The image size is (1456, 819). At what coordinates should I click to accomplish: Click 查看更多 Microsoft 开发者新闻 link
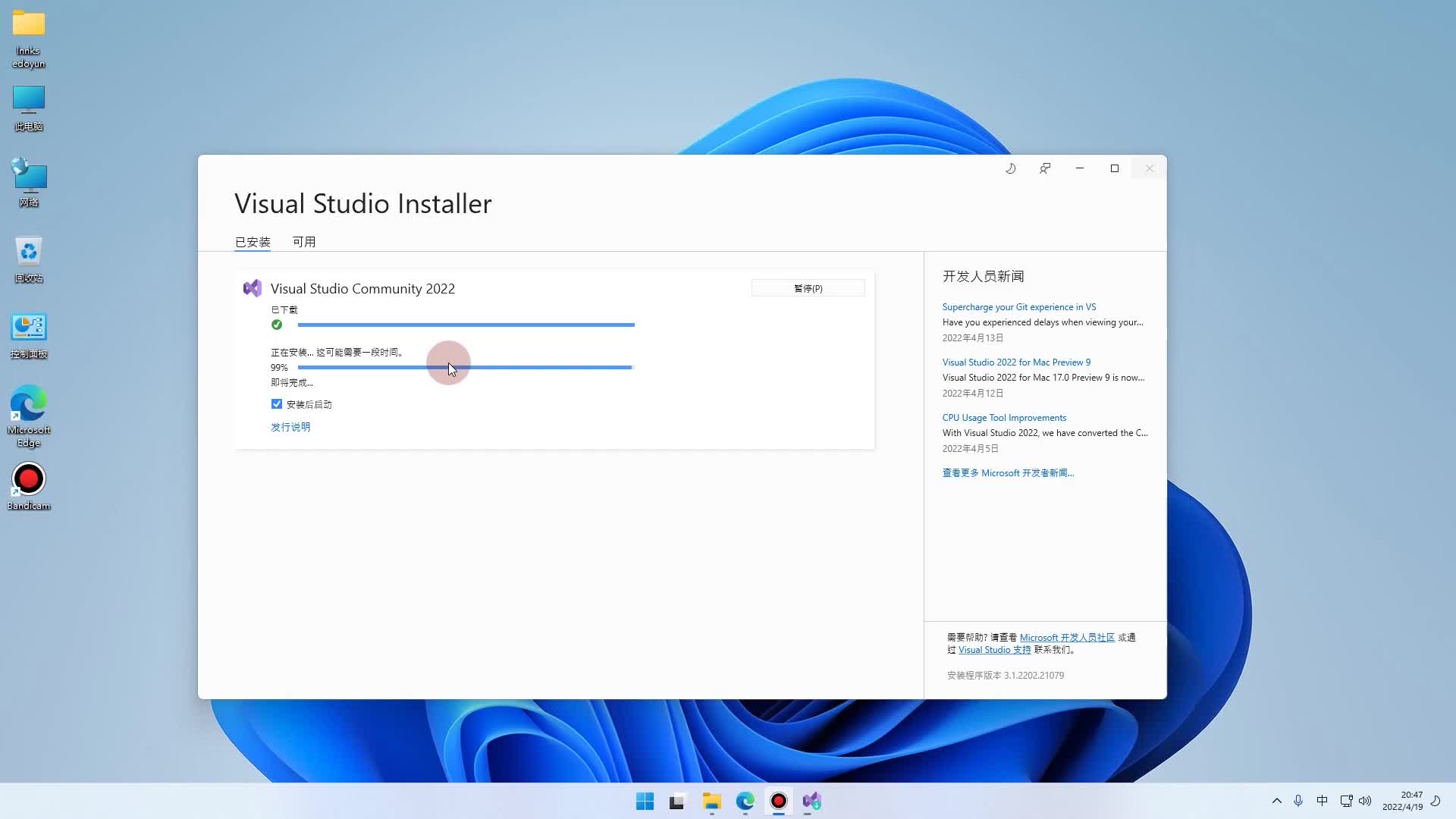[x=1009, y=473]
